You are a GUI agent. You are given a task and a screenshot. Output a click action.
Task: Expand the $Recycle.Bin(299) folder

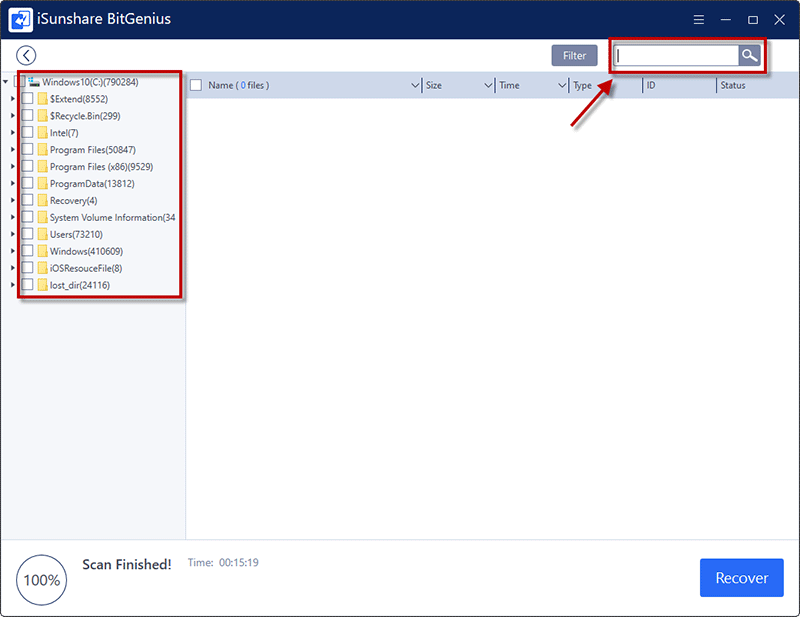click(x=13, y=115)
